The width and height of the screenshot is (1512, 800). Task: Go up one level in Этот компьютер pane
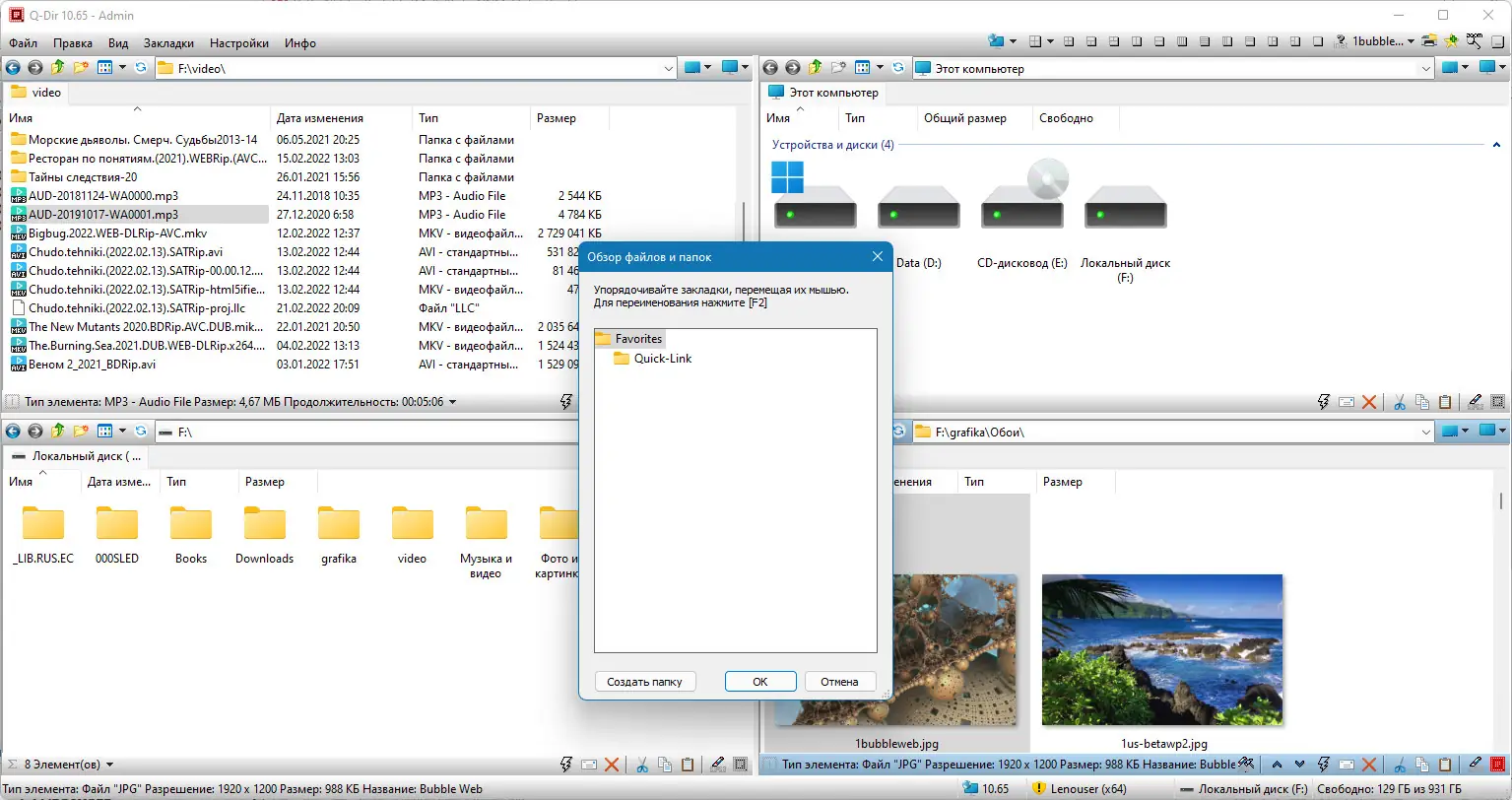(815, 68)
